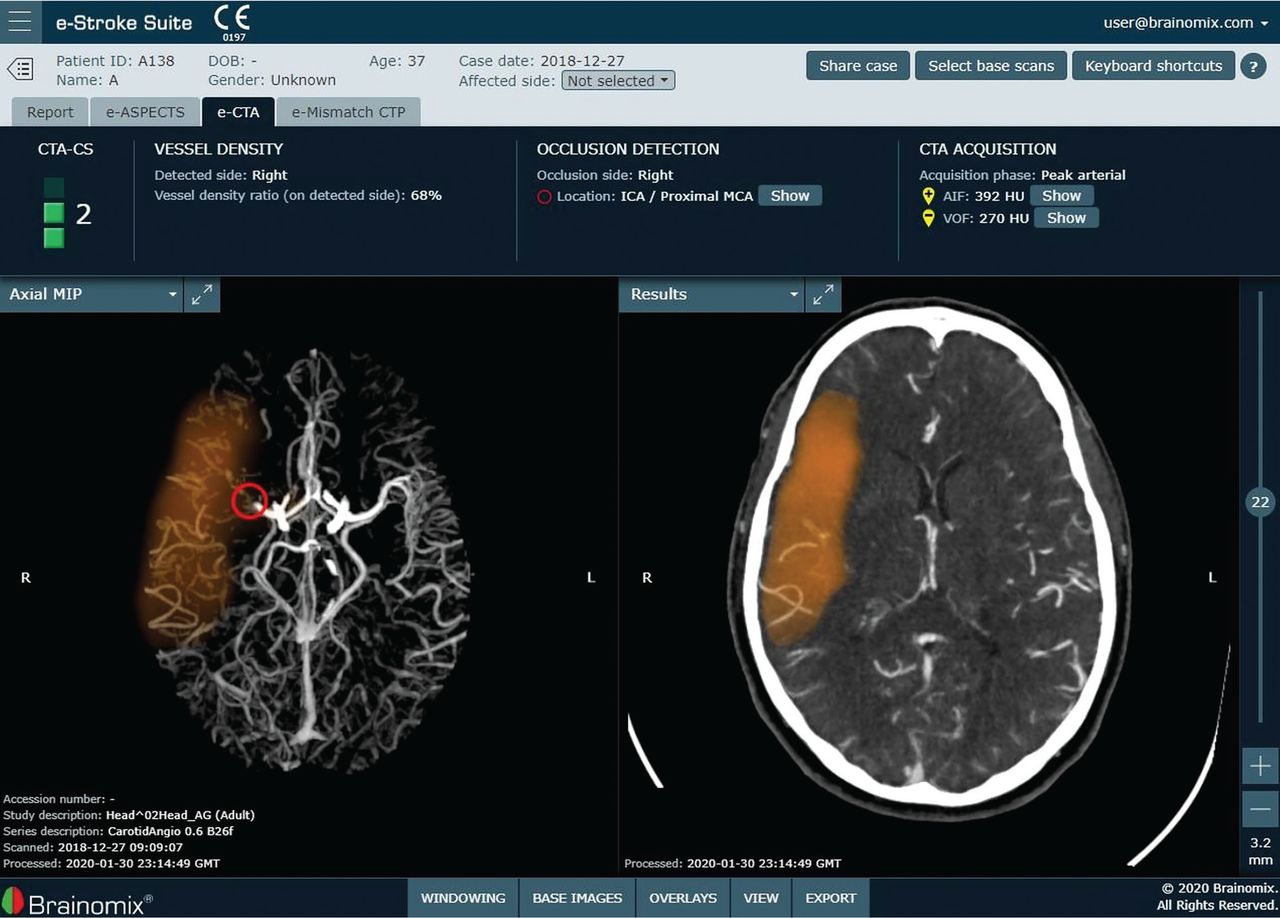Click the Detected side Right text
1280x918 pixels.
(221, 175)
